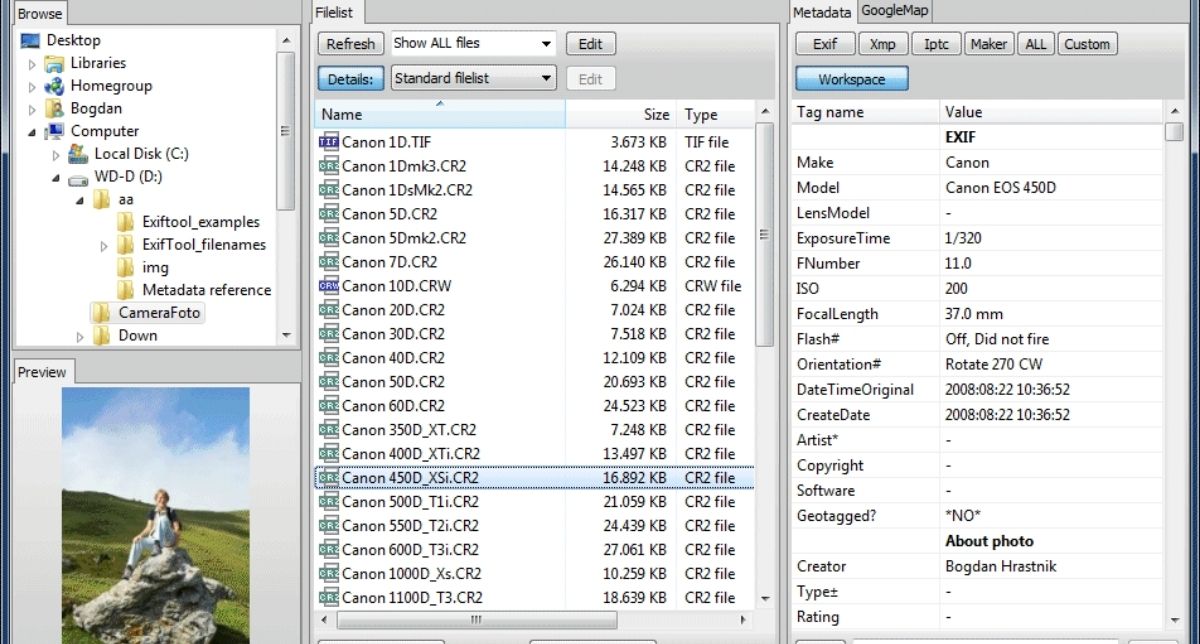
Task: Toggle the Details: button
Action: pos(350,79)
